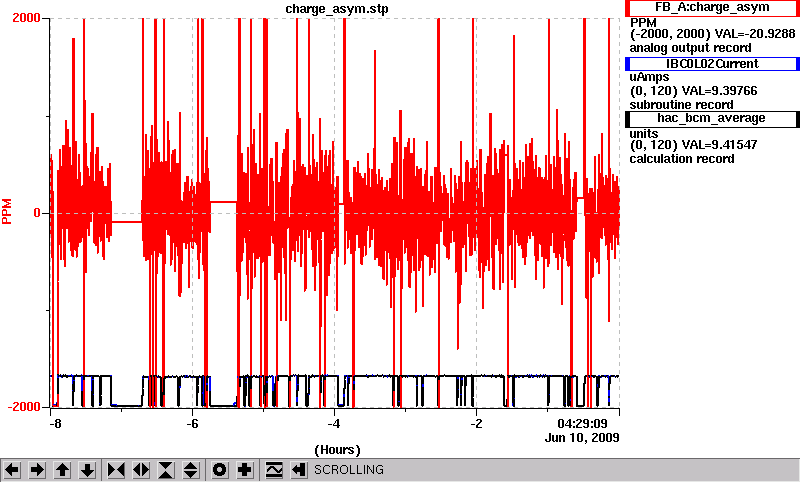Click the SCROLLING status label
This screenshot has width=800, height=482.
(x=348, y=470)
